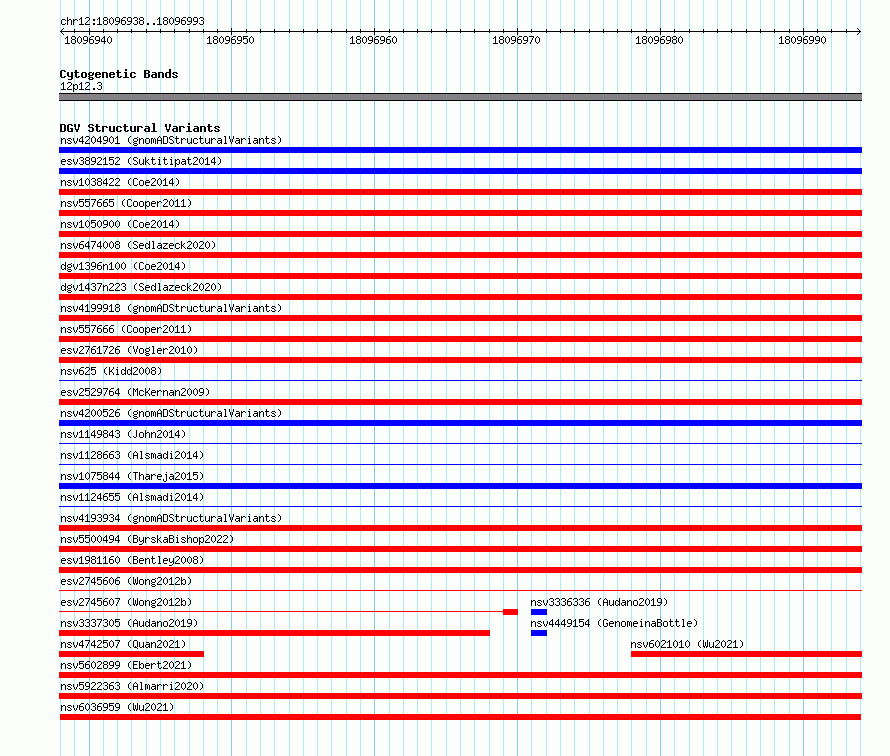Click dgv1396n100 Coe2014 label
Screen dimensions: 890x756
tap(123, 266)
